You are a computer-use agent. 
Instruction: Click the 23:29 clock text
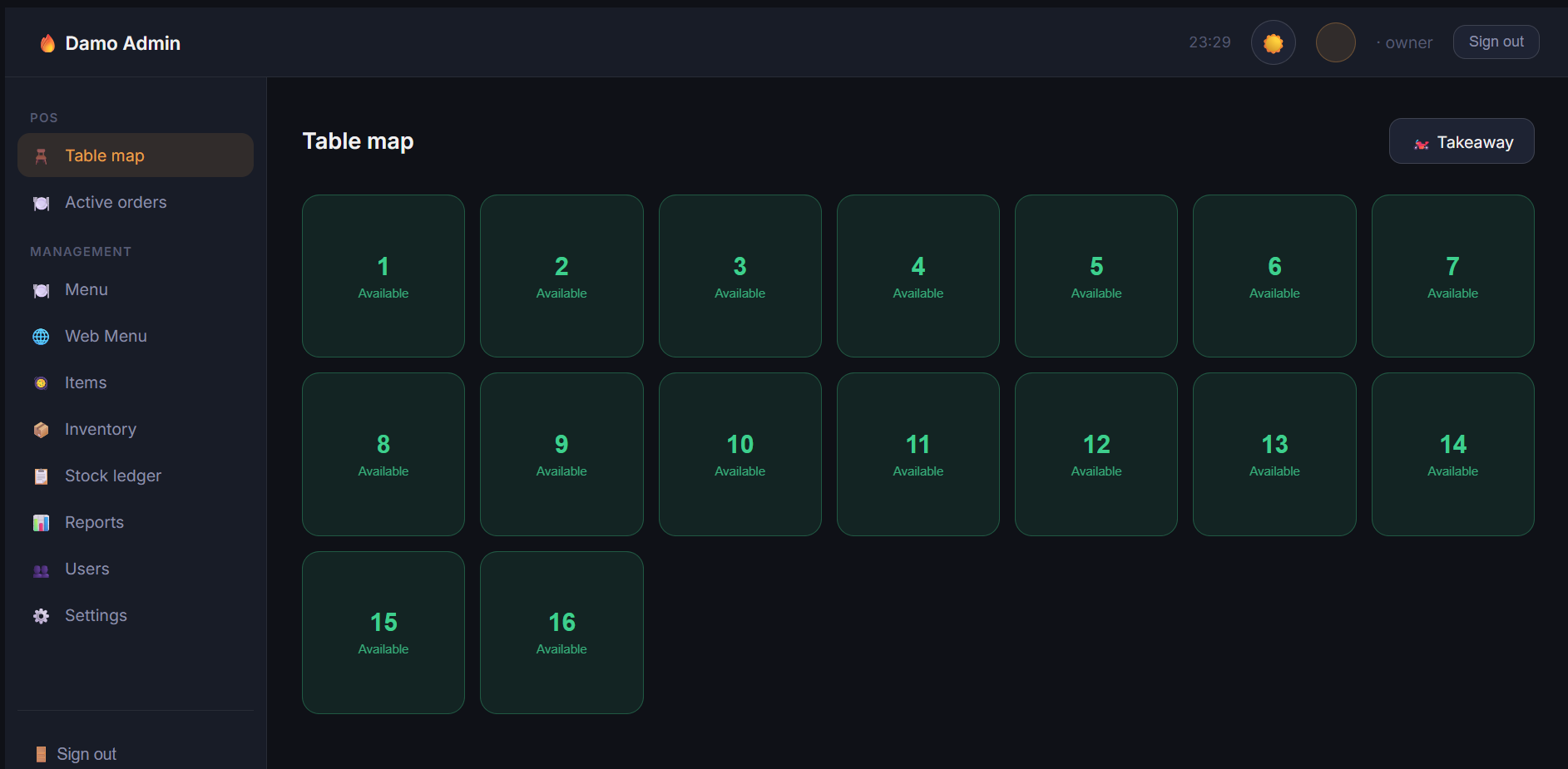[x=1209, y=42]
